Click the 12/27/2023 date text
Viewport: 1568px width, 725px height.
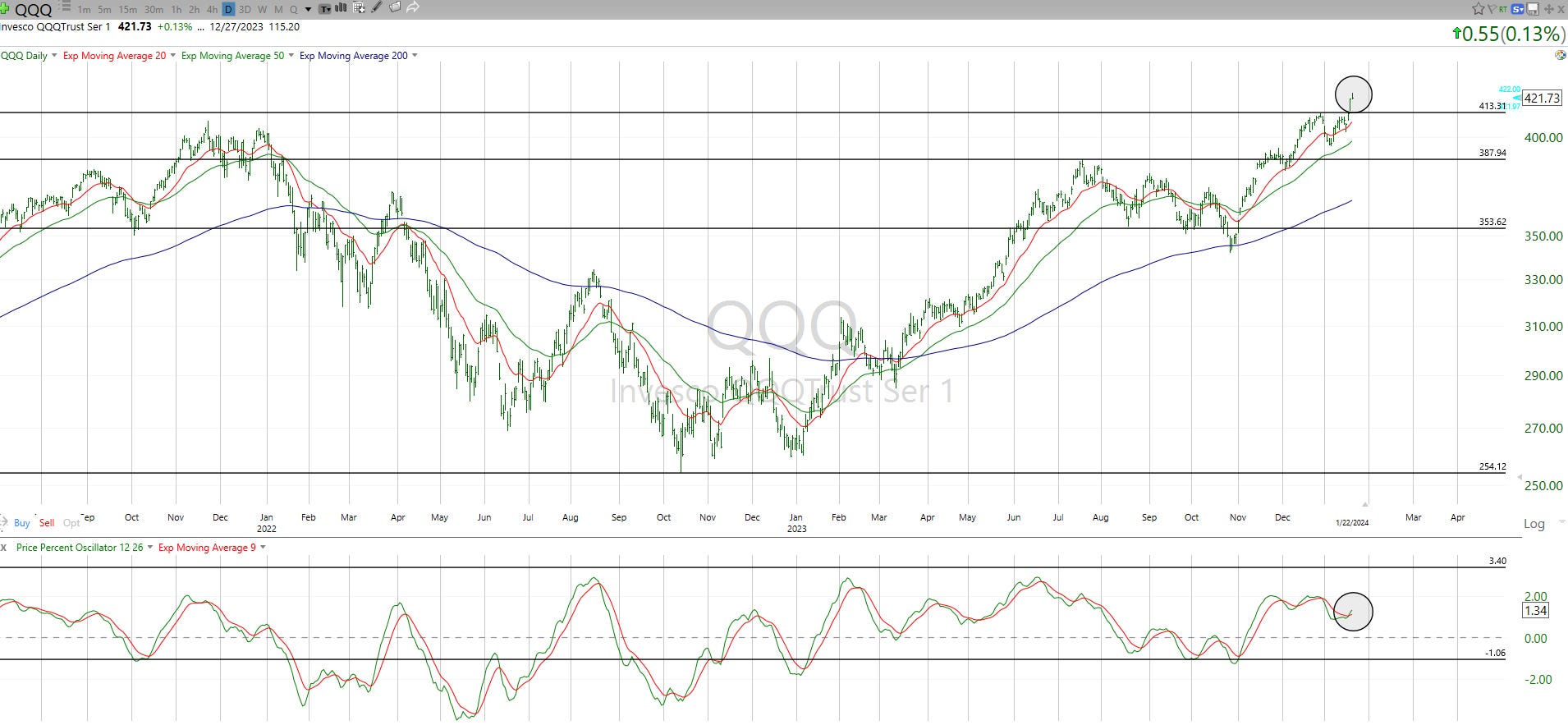coord(236,27)
